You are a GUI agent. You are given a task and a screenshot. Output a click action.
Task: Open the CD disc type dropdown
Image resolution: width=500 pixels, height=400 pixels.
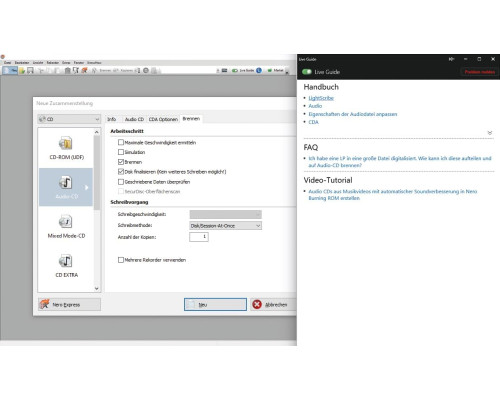point(69,119)
